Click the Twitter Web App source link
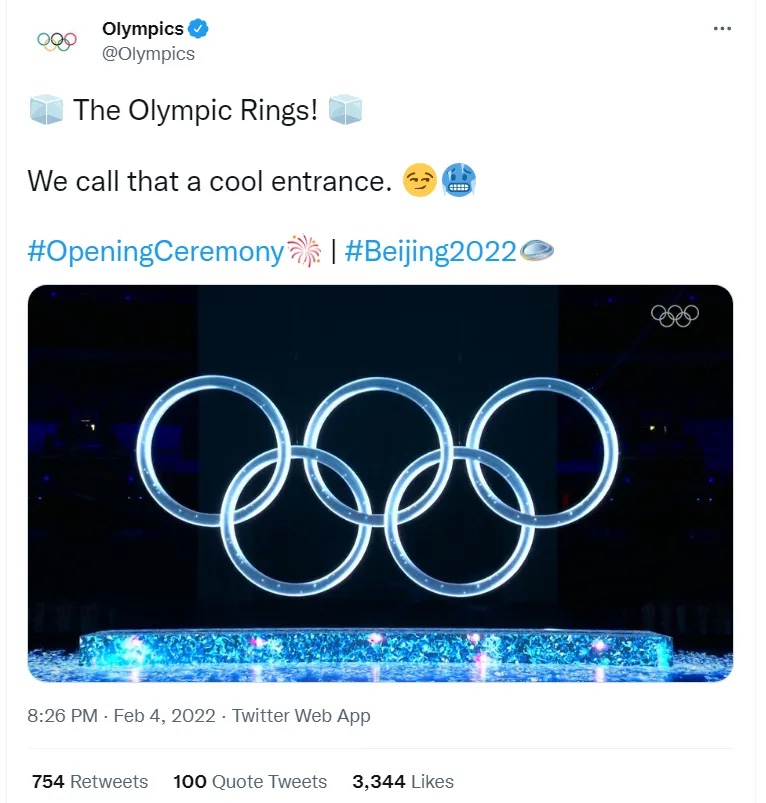This screenshot has width=766, height=803. click(x=302, y=715)
